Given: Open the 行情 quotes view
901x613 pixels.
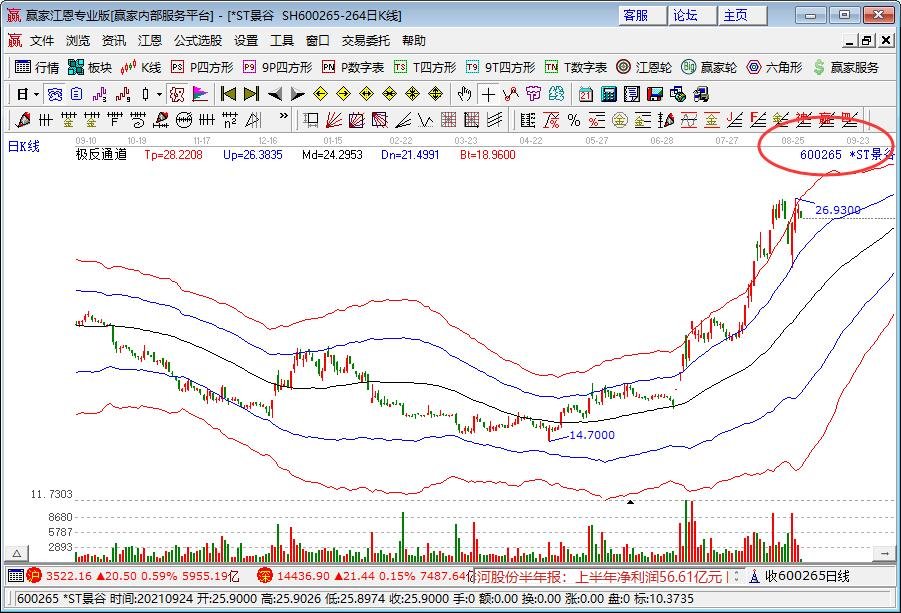Looking at the screenshot, I should click(37, 67).
